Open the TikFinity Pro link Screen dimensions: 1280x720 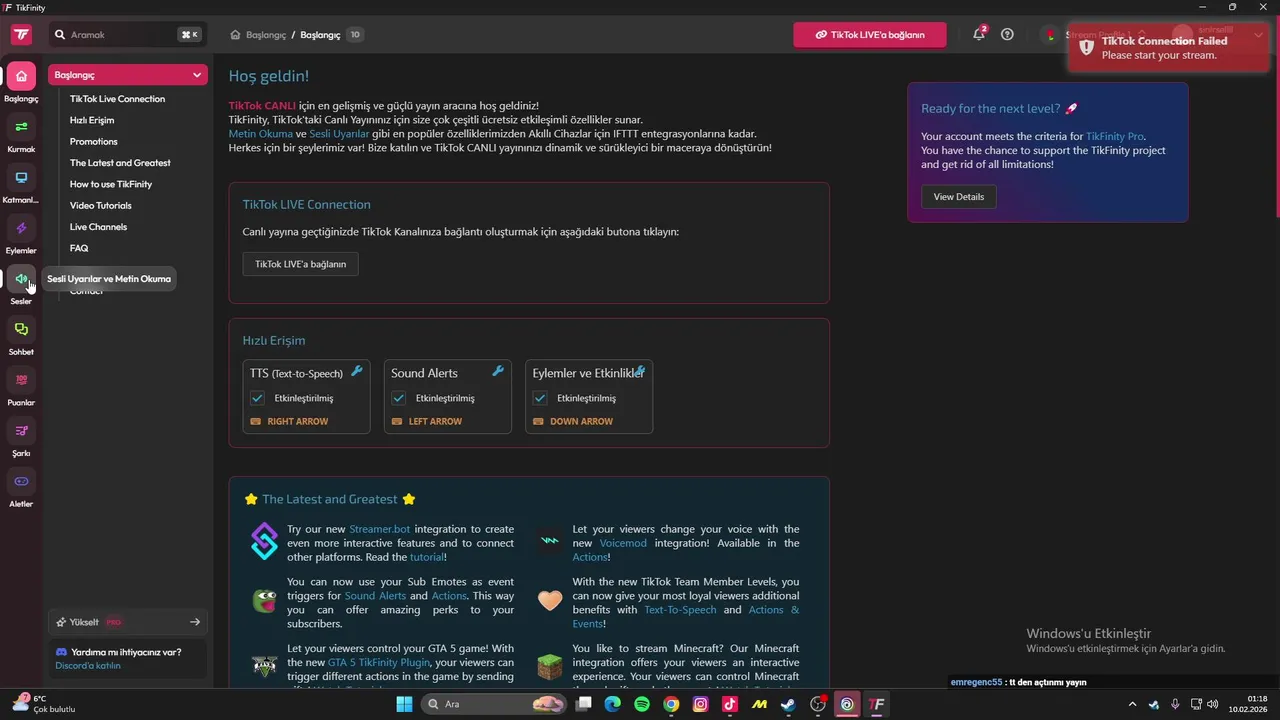tap(1114, 136)
